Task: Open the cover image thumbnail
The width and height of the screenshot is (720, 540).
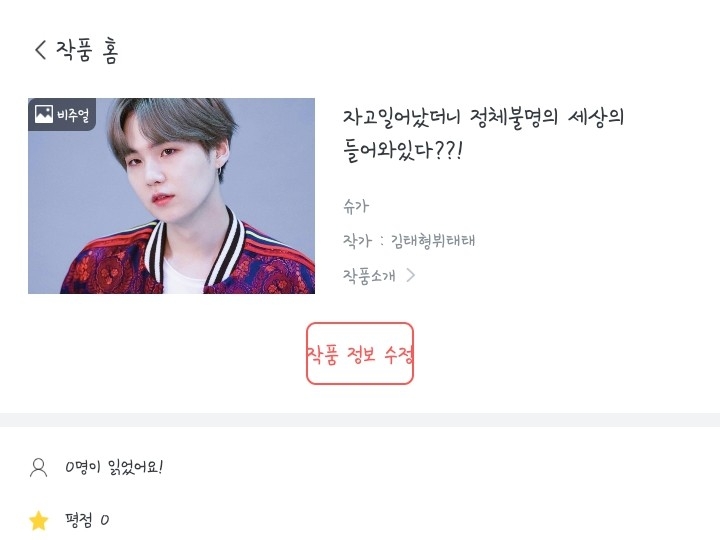Action: click(x=171, y=196)
